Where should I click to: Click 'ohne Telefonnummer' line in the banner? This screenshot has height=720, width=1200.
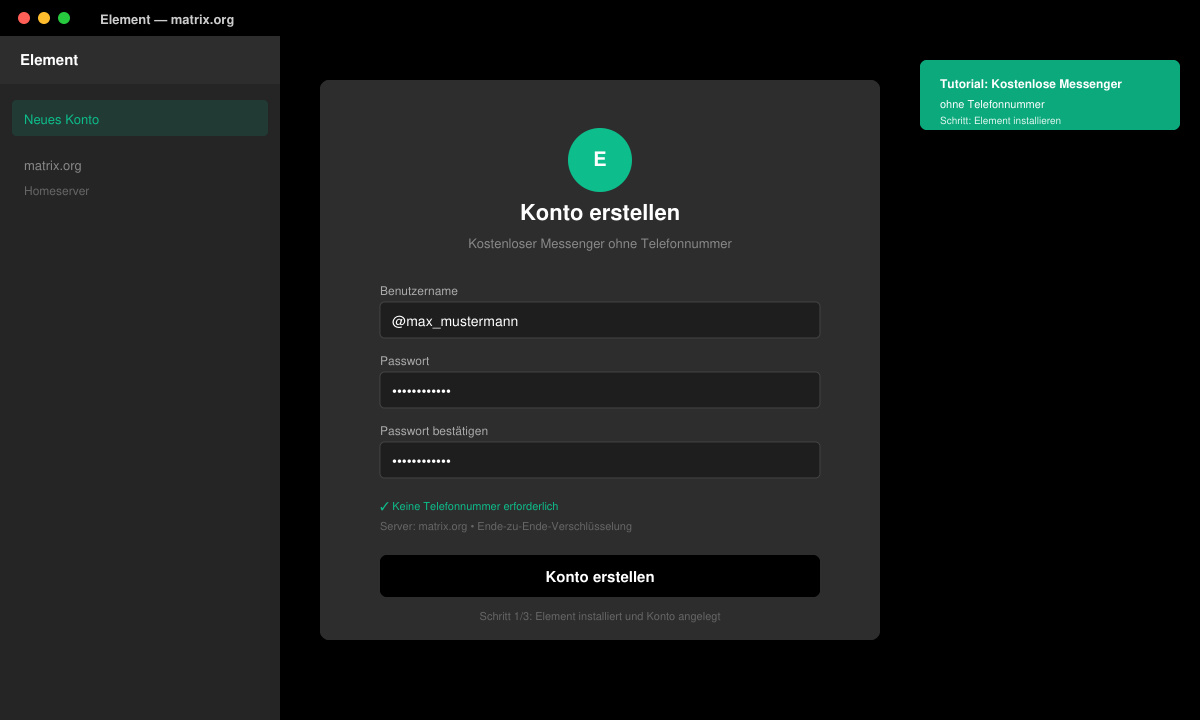point(992,104)
